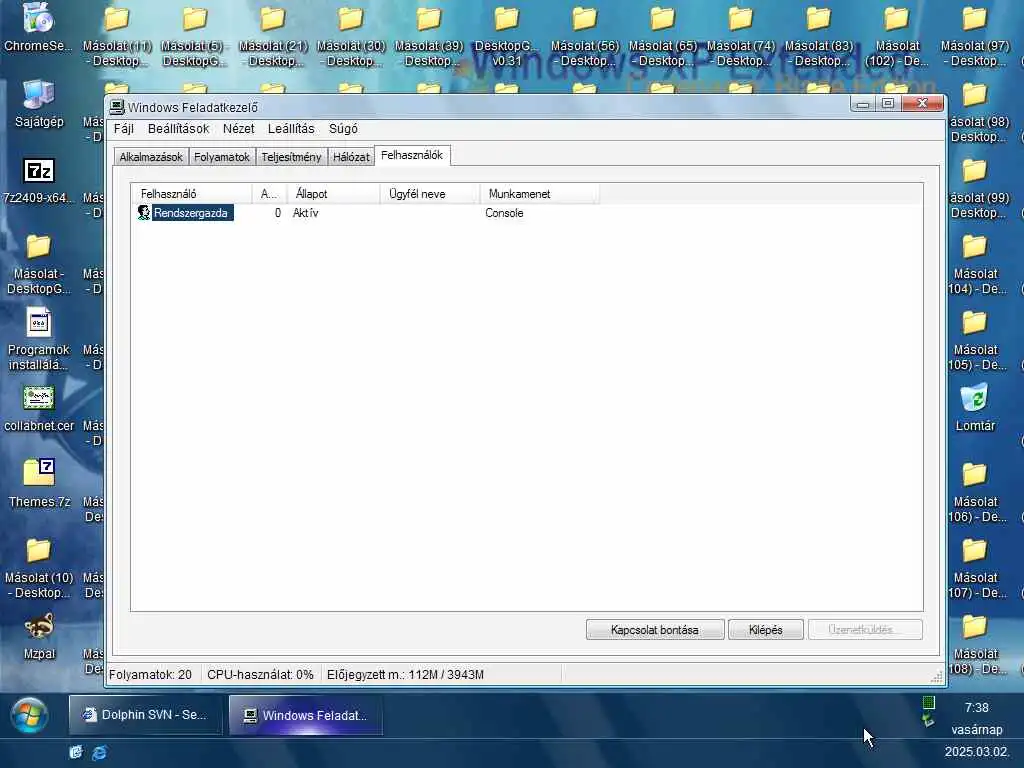Select the Másolat (97) folder icon
The image size is (1024, 768).
point(975,36)
